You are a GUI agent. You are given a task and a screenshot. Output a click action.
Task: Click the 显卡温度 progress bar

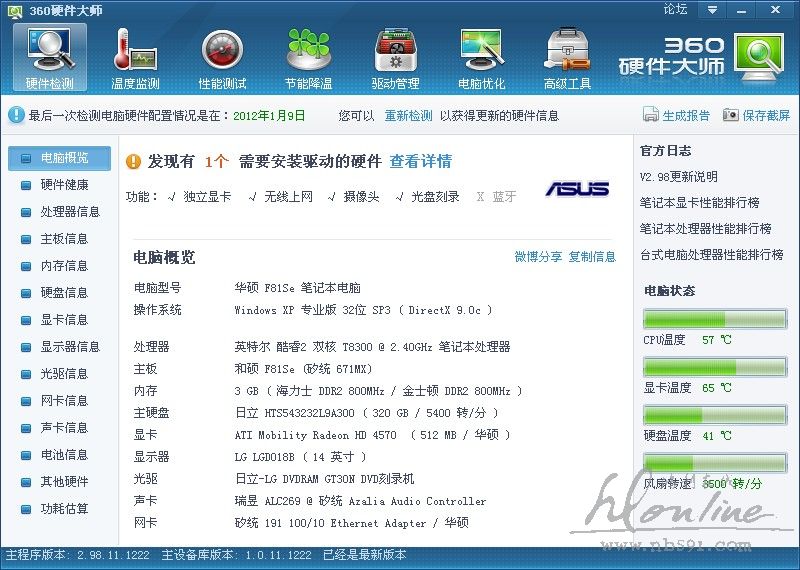click(x=715, y=367)
